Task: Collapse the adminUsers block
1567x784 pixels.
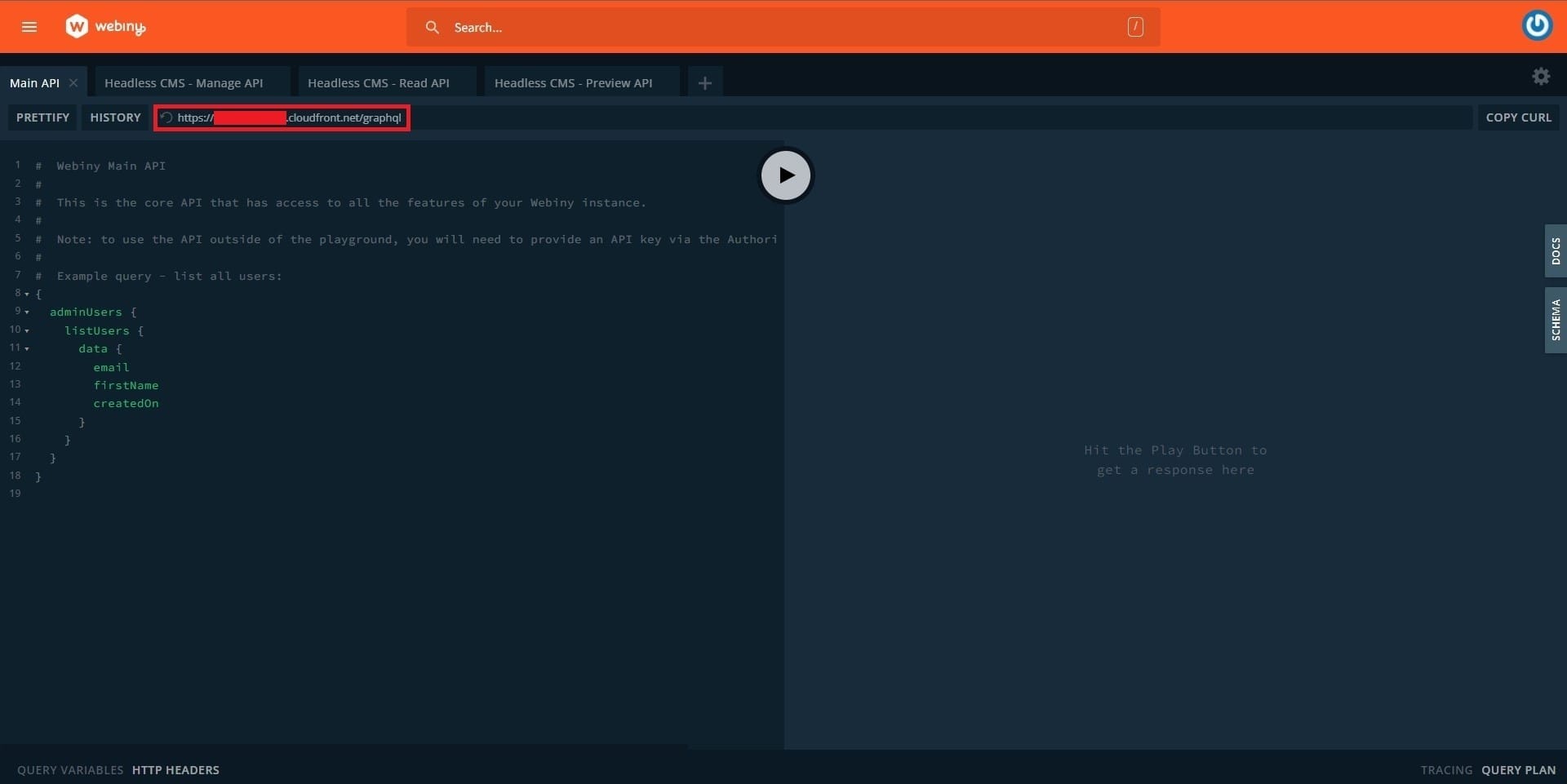Action: 27,311
